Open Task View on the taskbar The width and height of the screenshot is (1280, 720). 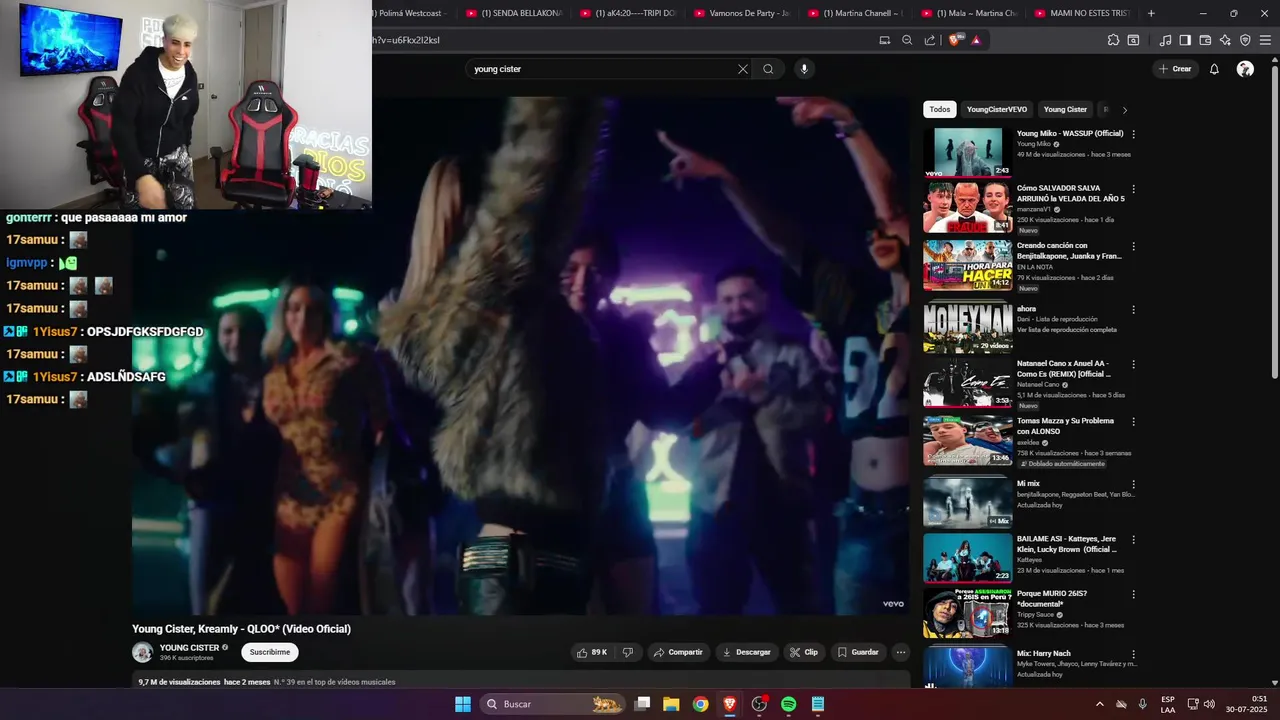[x=643, y=704]
